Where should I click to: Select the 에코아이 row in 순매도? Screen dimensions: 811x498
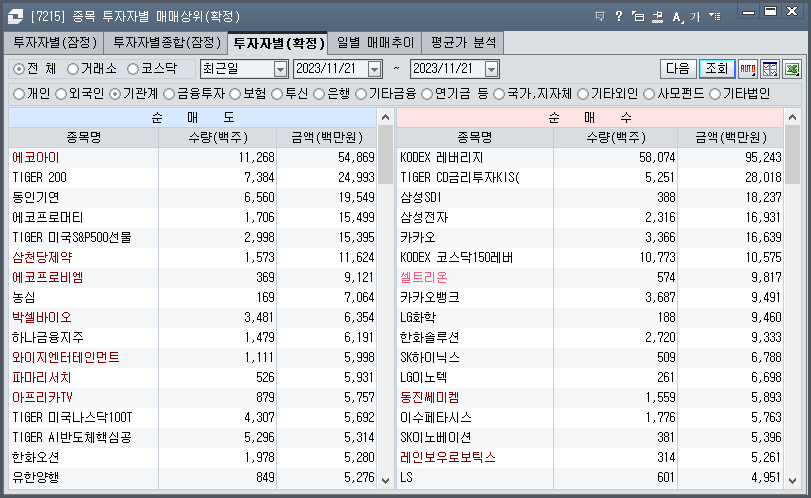click(x=192, y=158)
